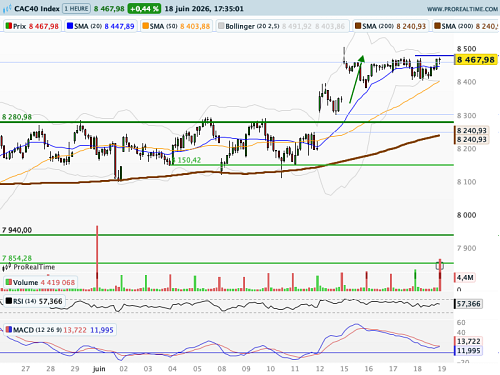Click the 8 500 price axis label
This screenshot has height=375, width=500.
(x=467, y=49)
